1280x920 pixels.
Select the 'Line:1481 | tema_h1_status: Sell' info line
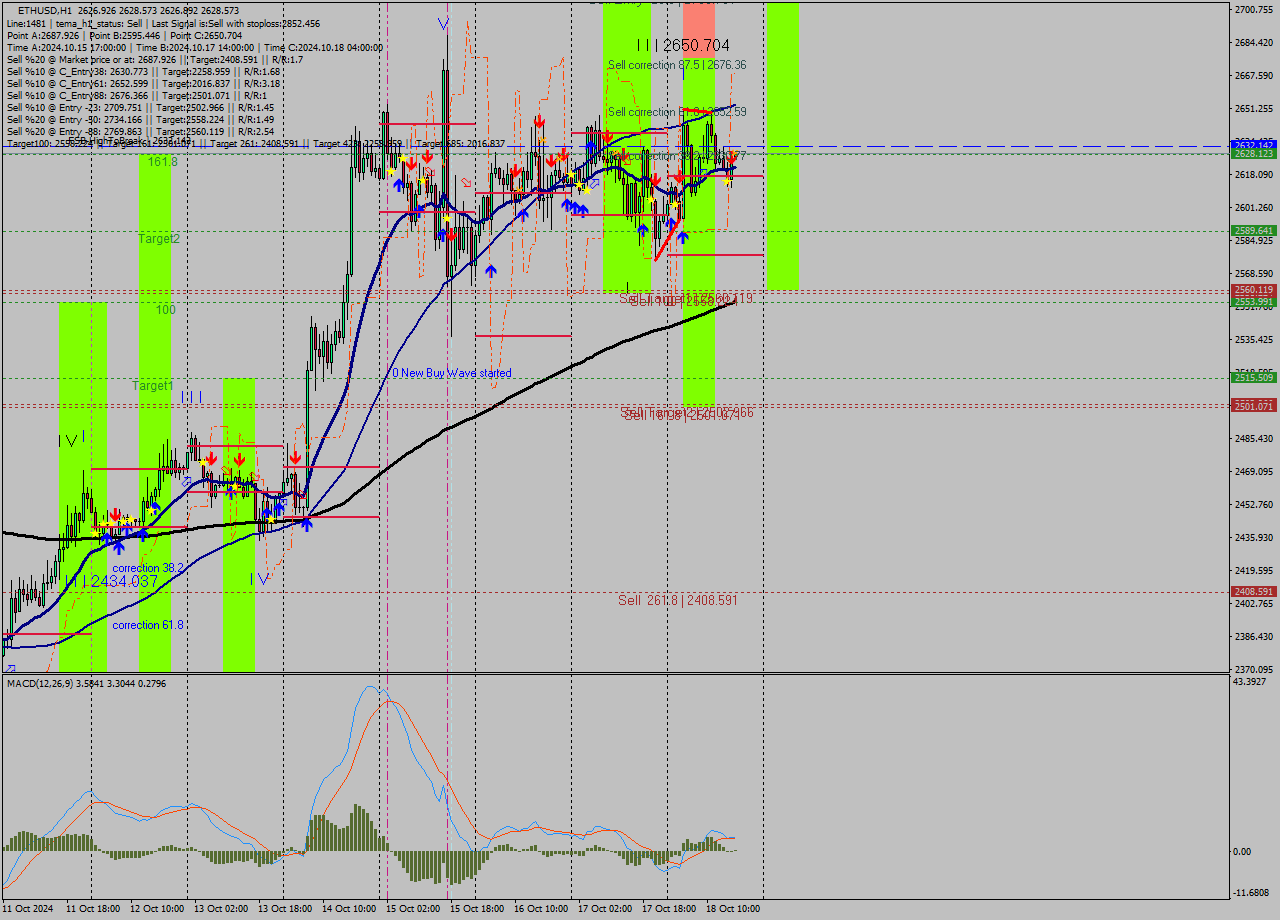(x=164, y=23)
